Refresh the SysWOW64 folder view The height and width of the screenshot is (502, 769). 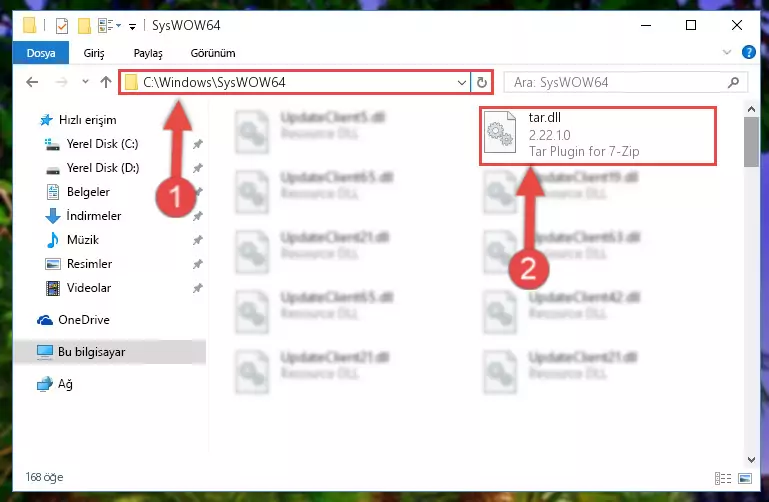pyautogui.click(x=482, y=82)
